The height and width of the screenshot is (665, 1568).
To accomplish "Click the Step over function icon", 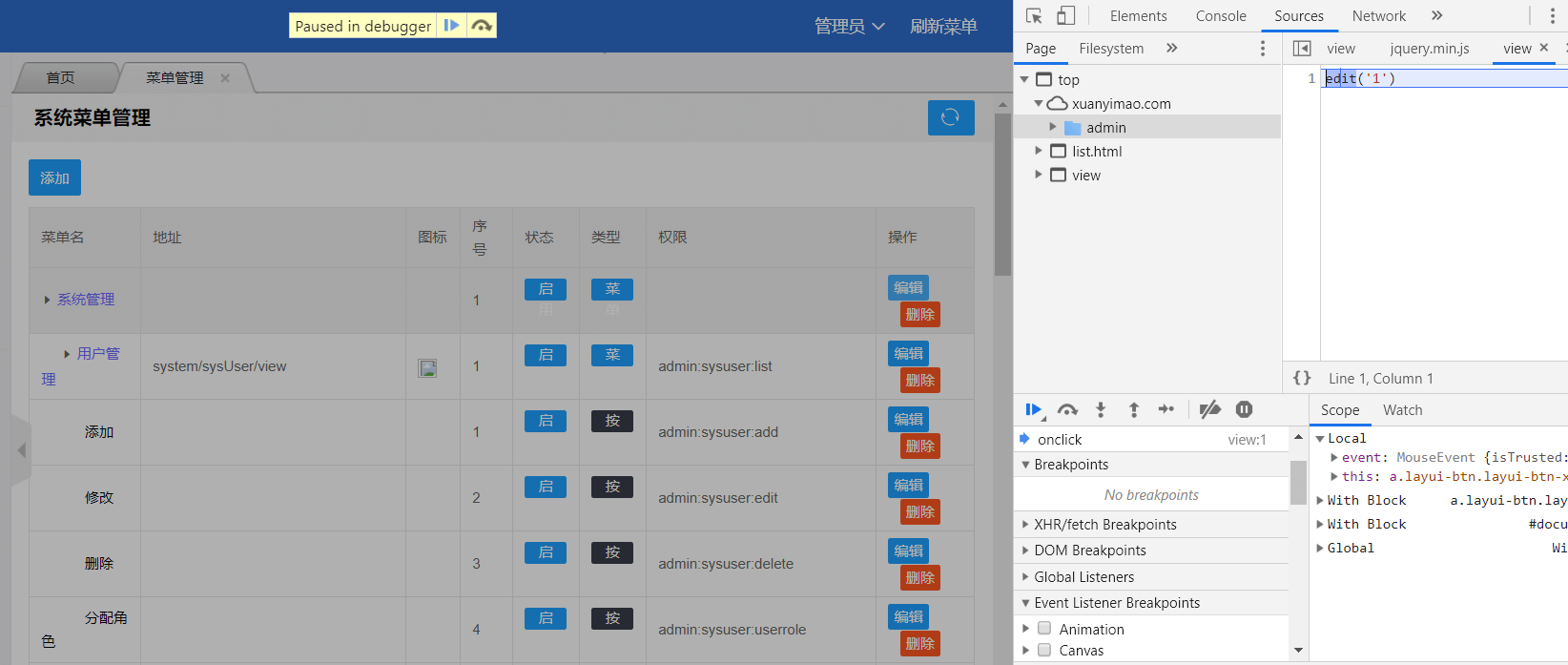I will point(1067,409).
